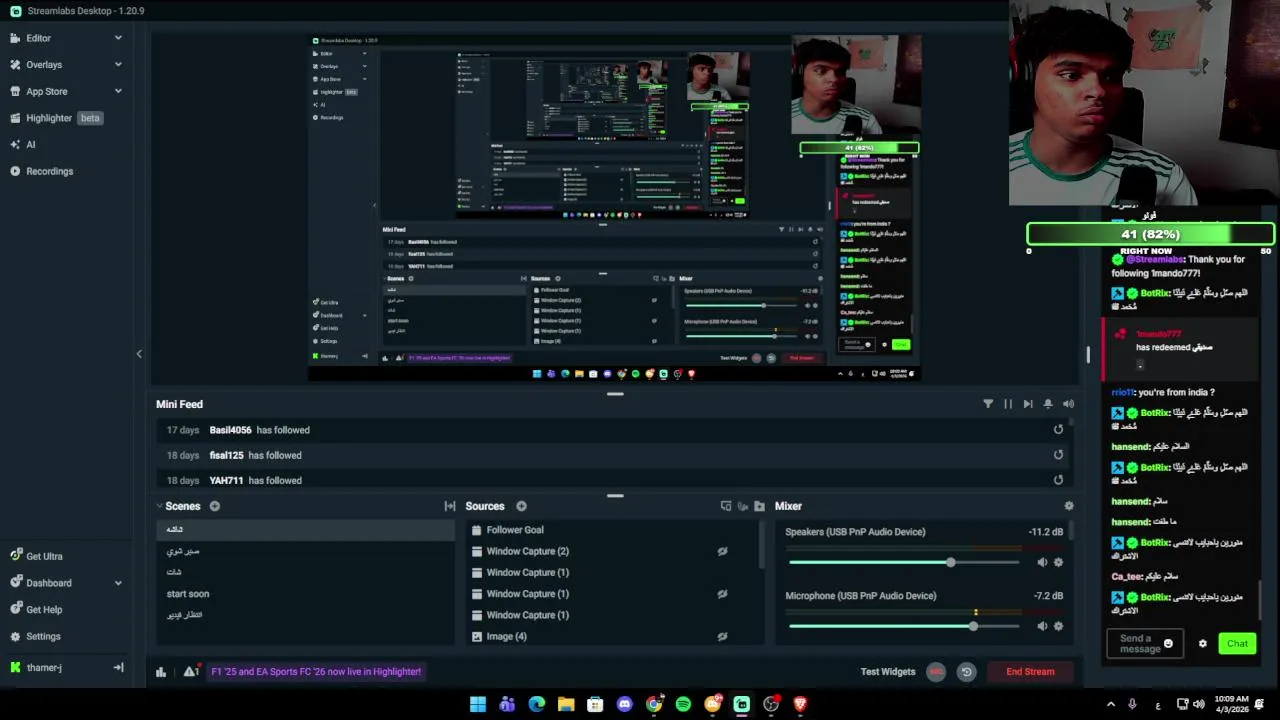Show the hidden Image (4) source

(x=722, y=636)
